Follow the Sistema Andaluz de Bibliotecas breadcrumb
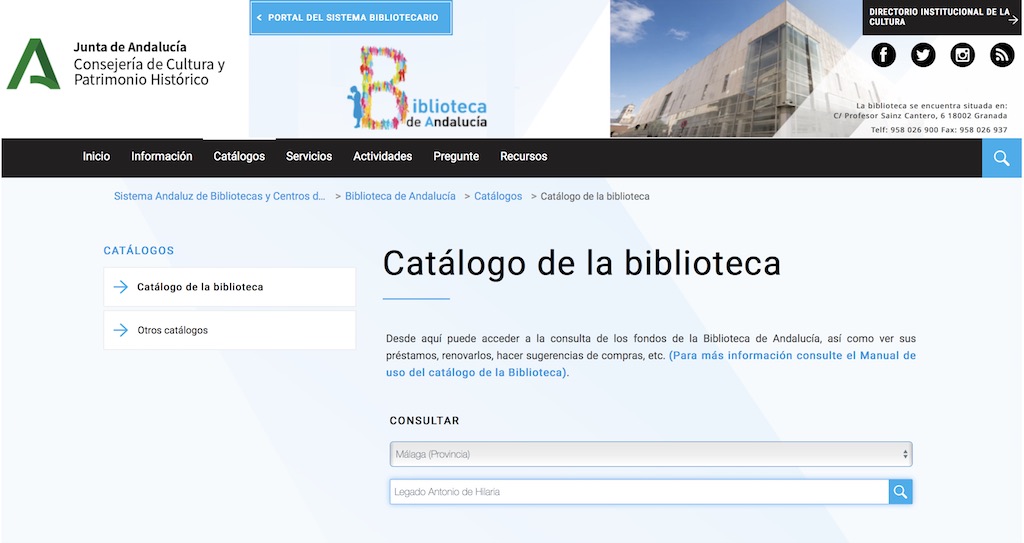 point(219,196)
